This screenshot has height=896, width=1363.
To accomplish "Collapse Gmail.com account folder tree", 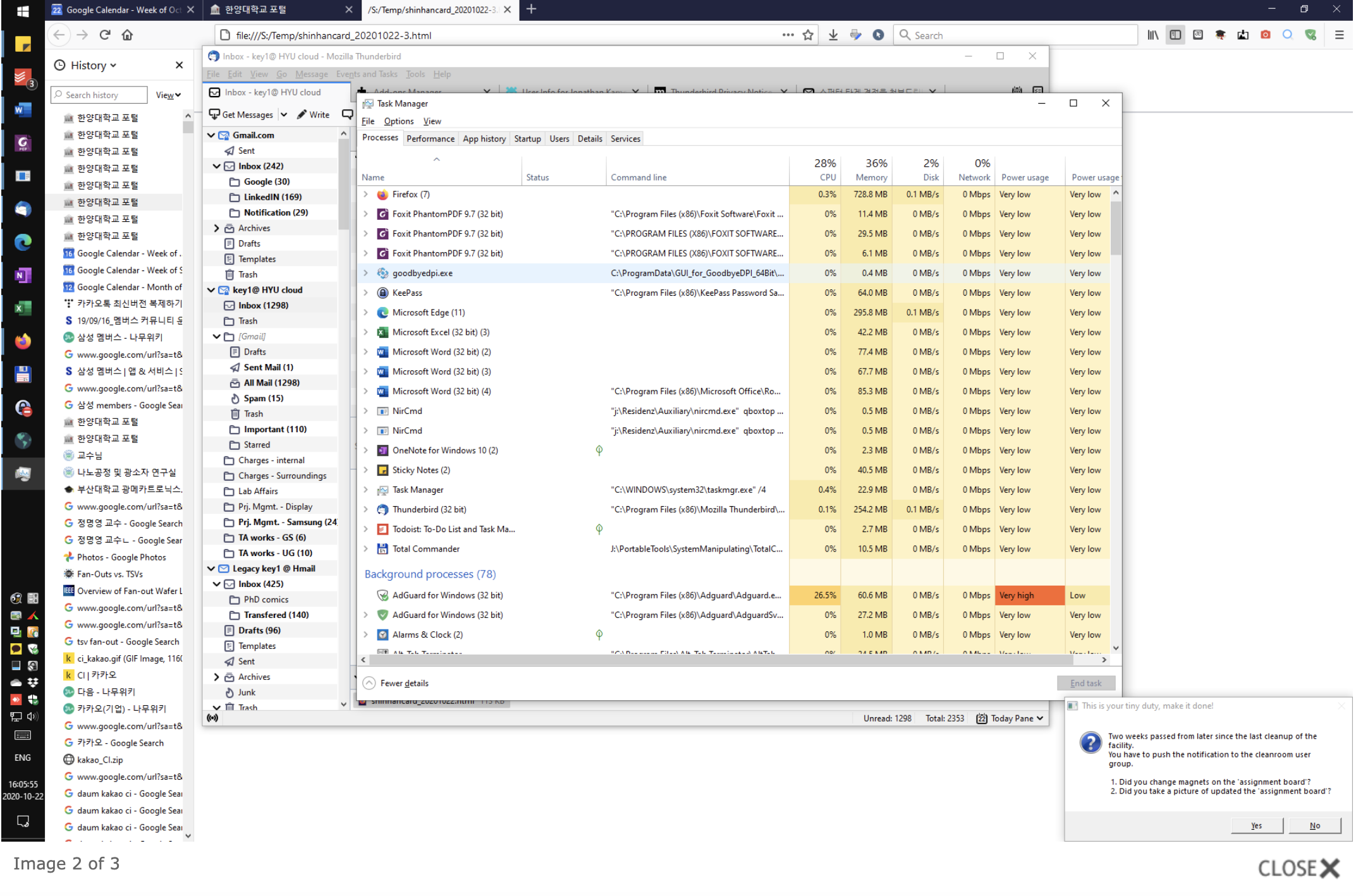I will 211,135.
